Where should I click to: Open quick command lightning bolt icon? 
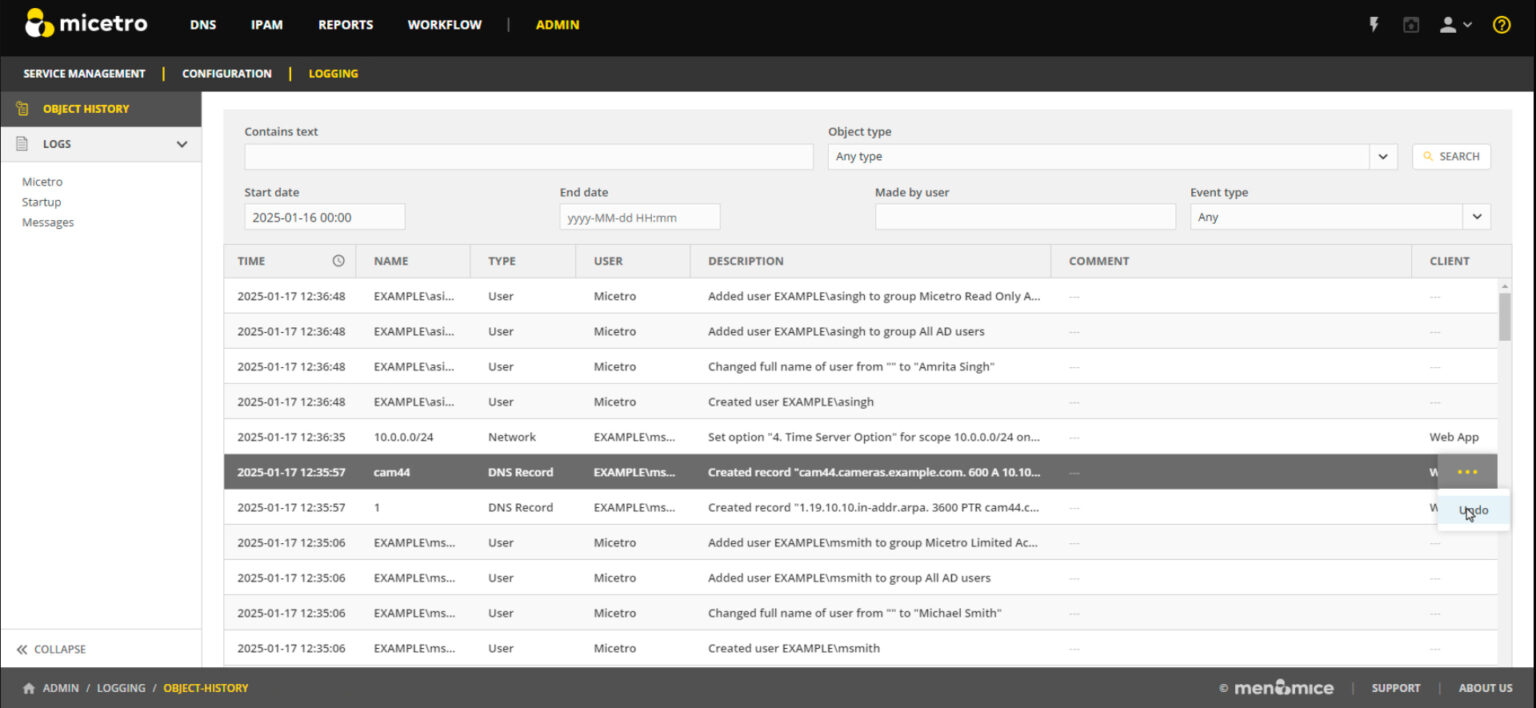point(1374,24)
